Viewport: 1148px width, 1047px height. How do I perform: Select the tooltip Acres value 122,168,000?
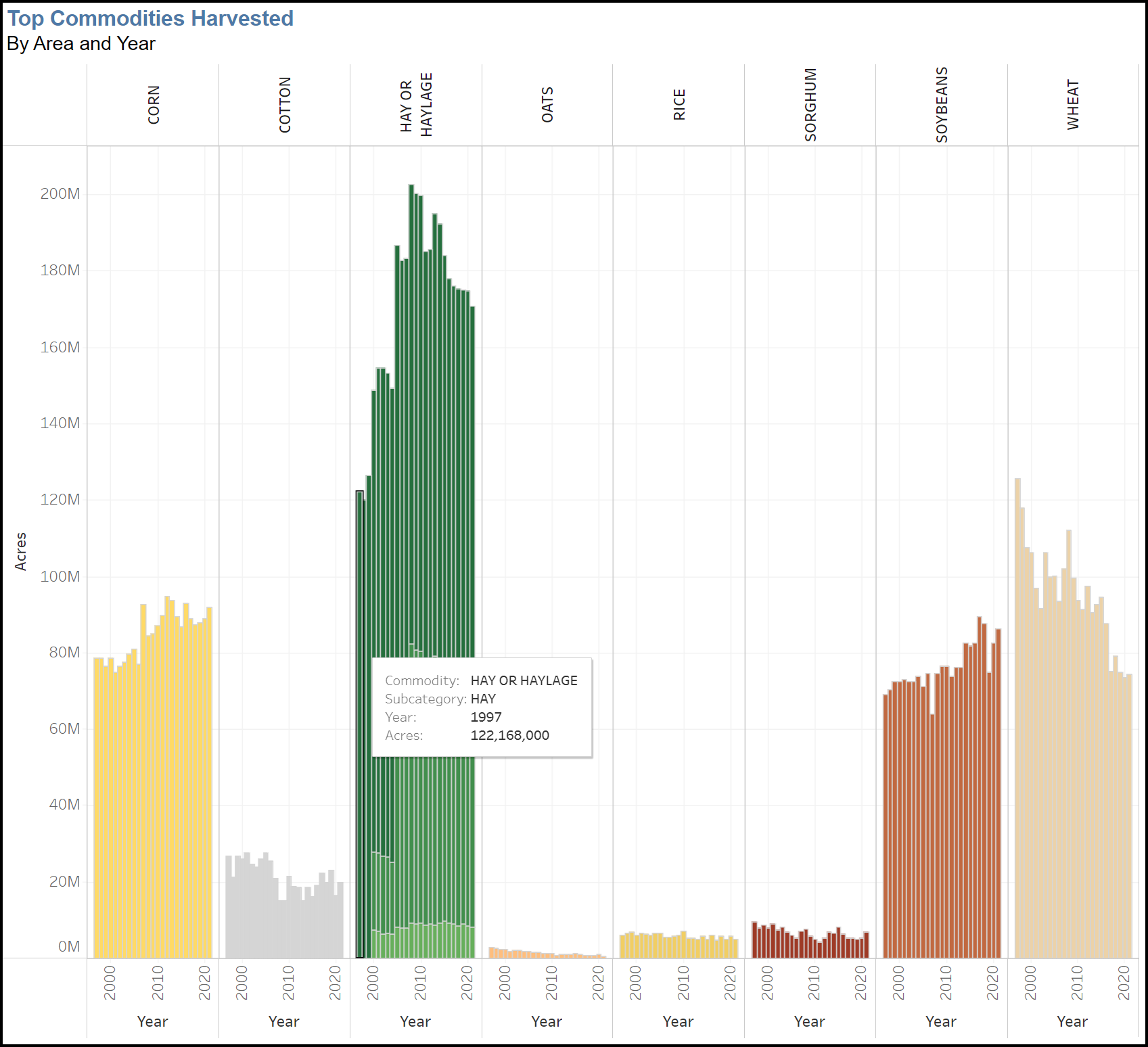pyautogui.click(x=510, y=735)
